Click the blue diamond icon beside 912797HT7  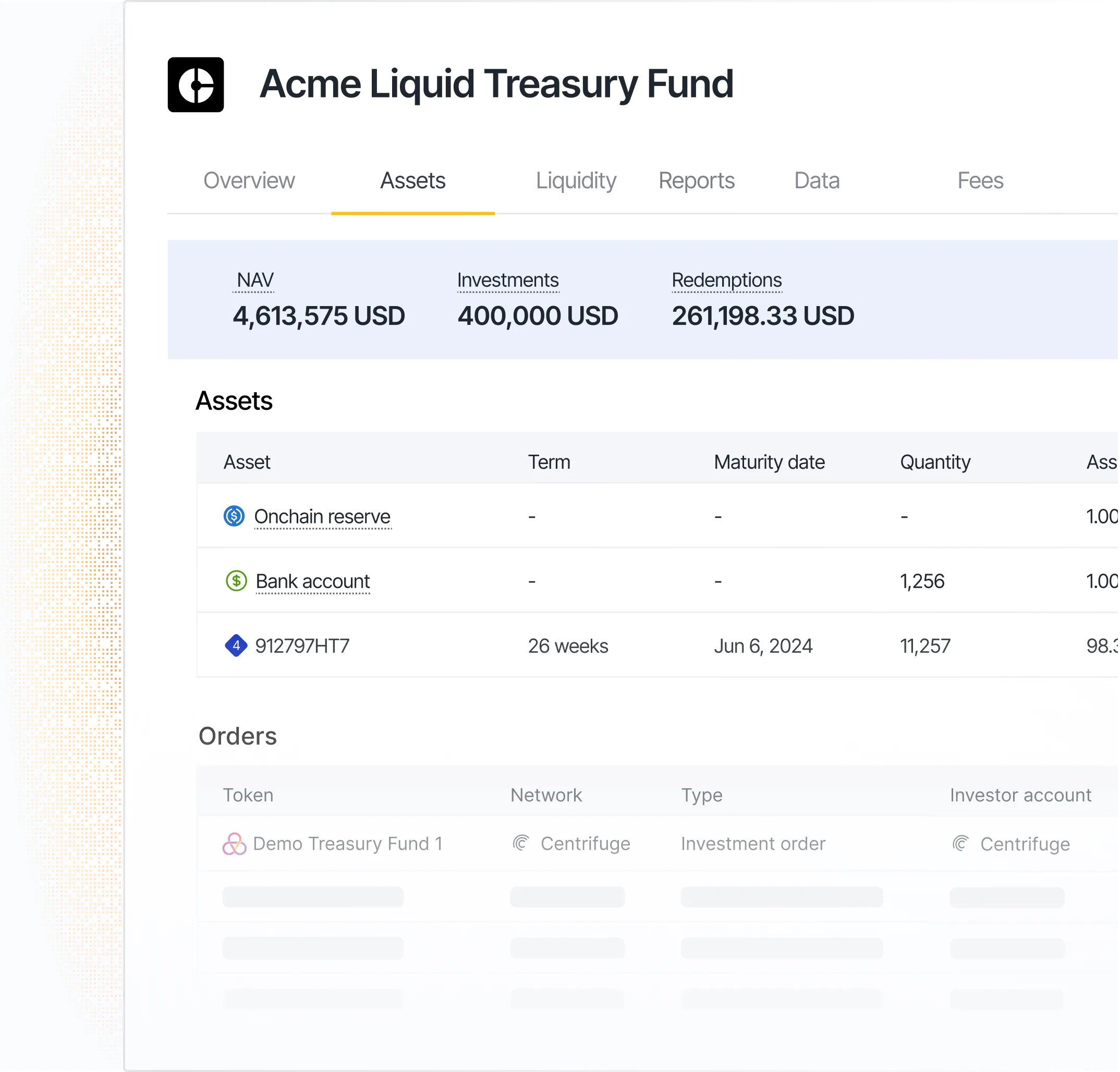pyautogui.click(x=236, y=645)
